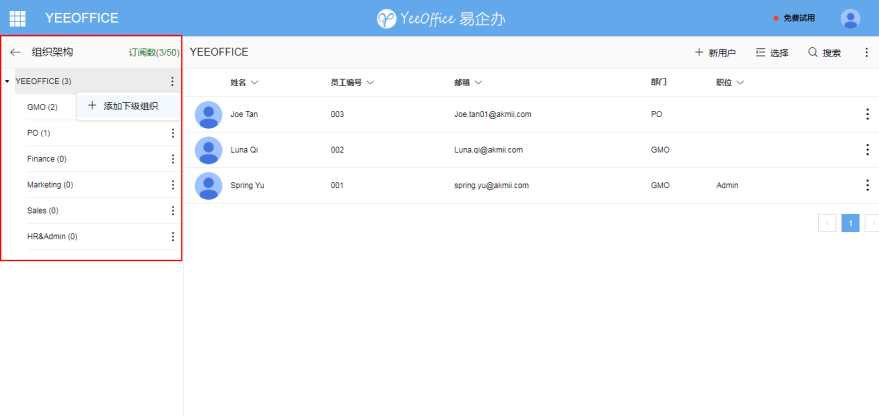Click employee number 003

pyautogui.click(x=337, y=114)
